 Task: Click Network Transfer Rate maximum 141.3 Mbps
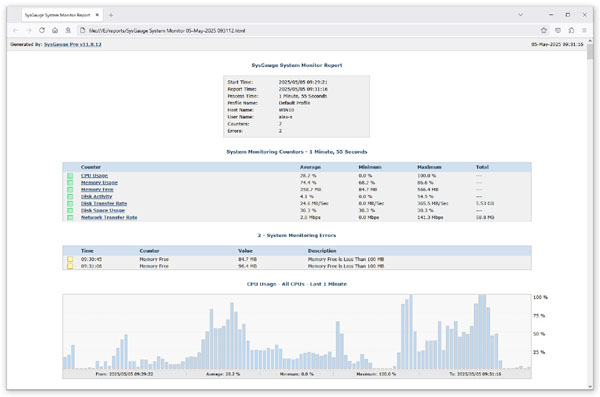[x=430, y=217]
